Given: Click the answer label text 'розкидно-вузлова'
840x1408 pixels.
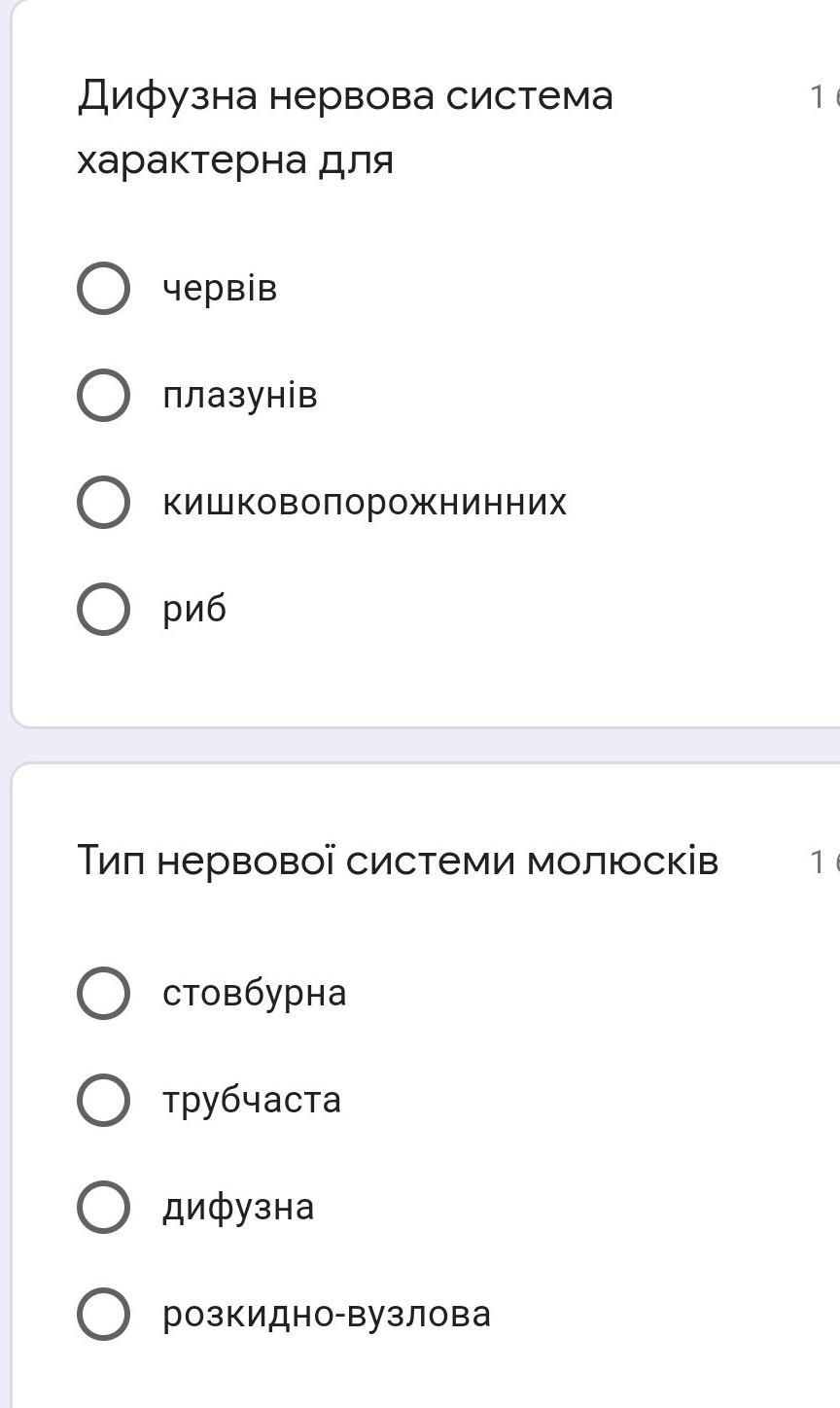Looking at the screenshot, I should pos(327,1314).
